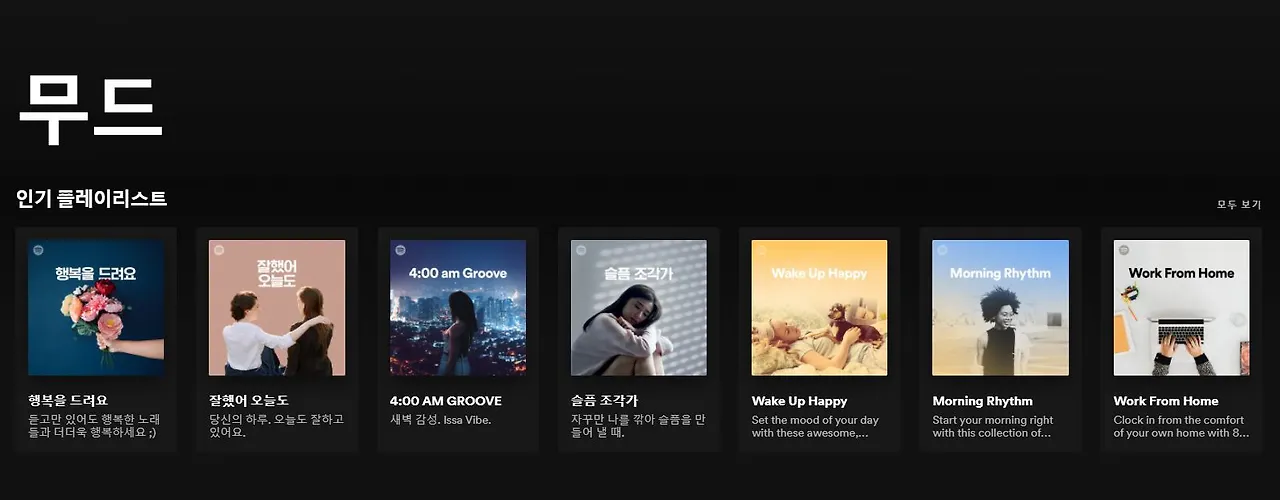Image resolution: width=1280 pixels, height=500 pixels.
Task: Click the 4:00 AM GROOVE title text
Action: pos(446,401)
